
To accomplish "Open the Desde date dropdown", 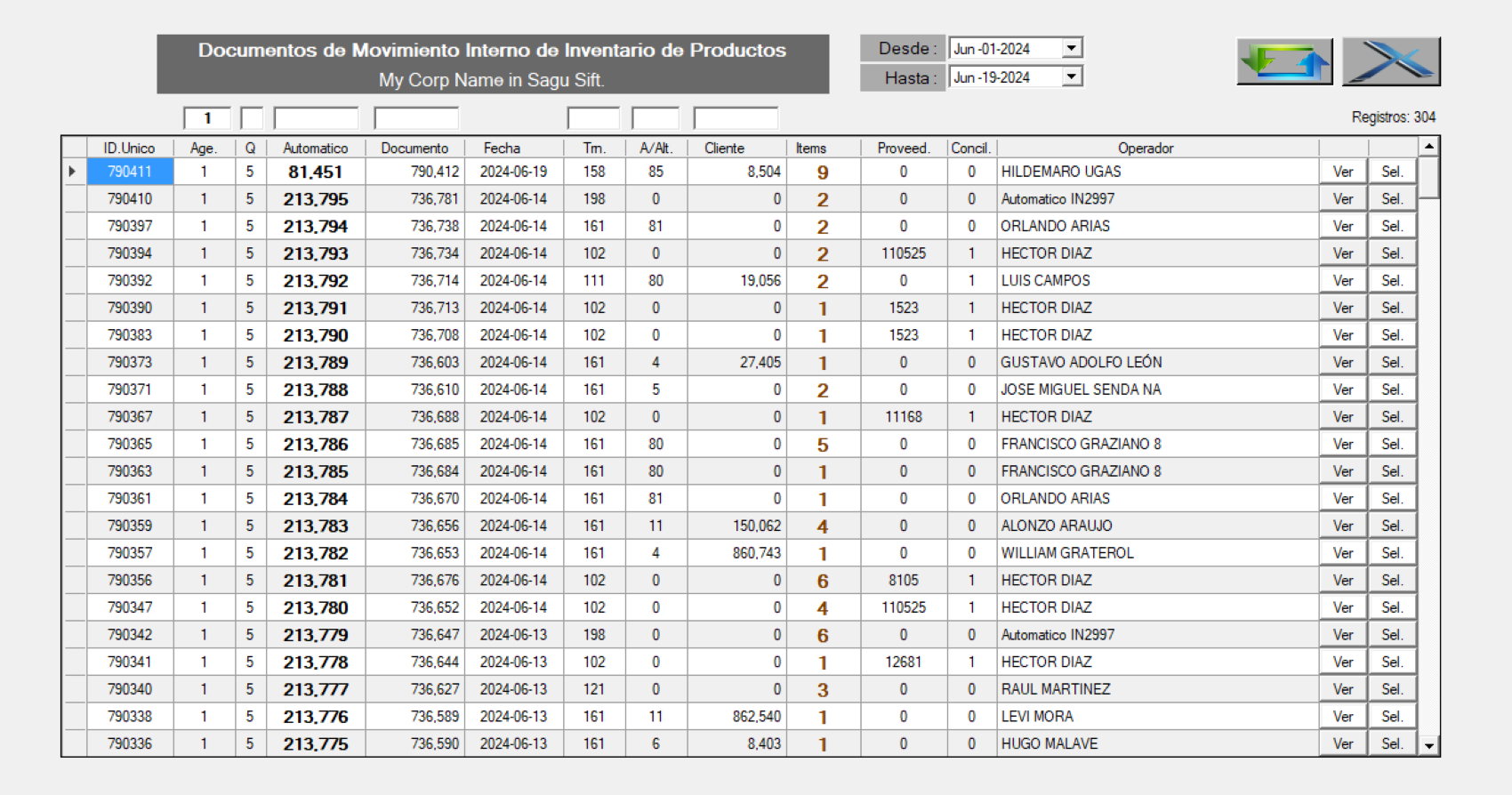I will pos(1072,48).
